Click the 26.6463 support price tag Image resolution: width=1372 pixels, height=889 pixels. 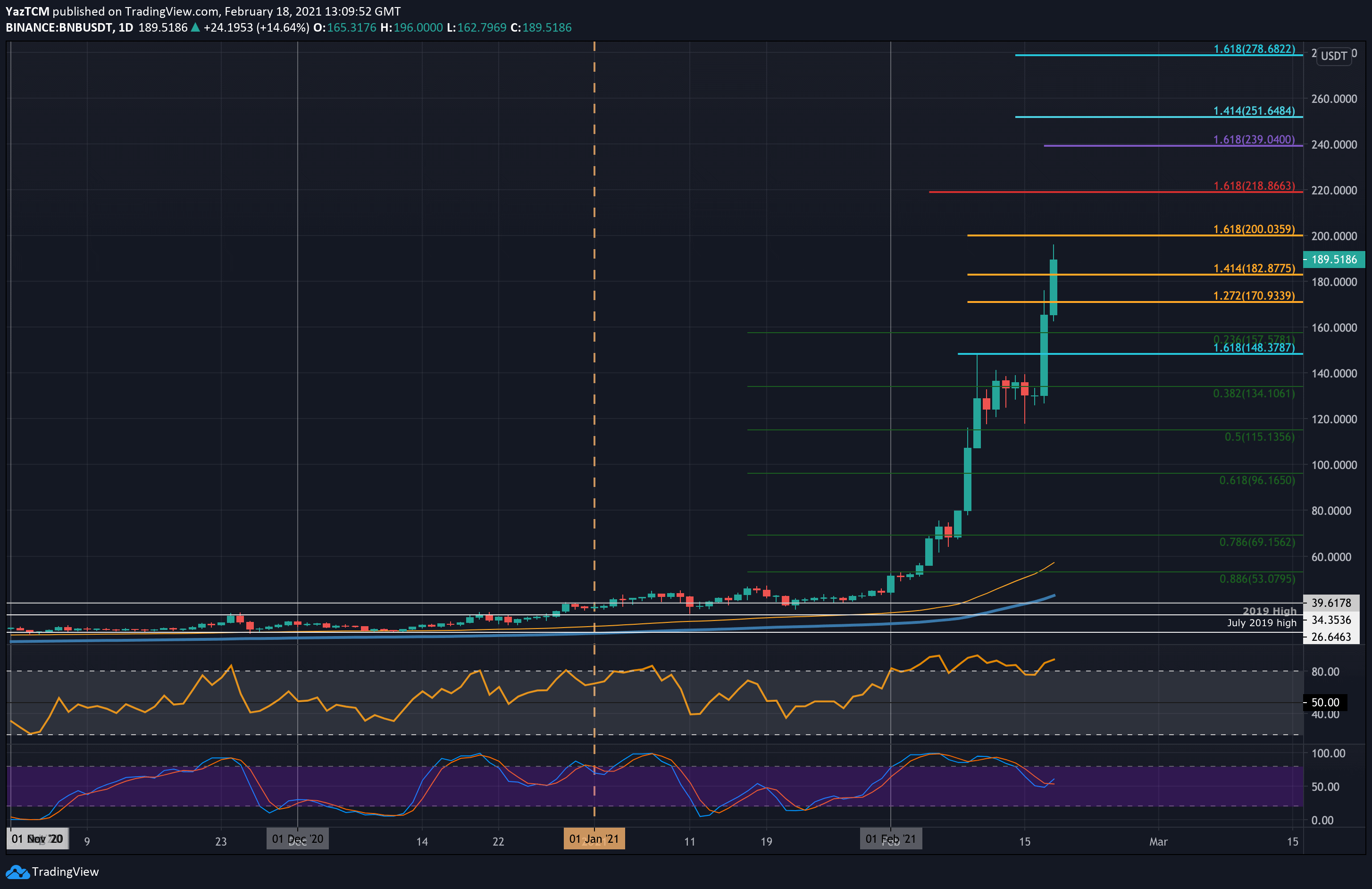pos(1331,637)
